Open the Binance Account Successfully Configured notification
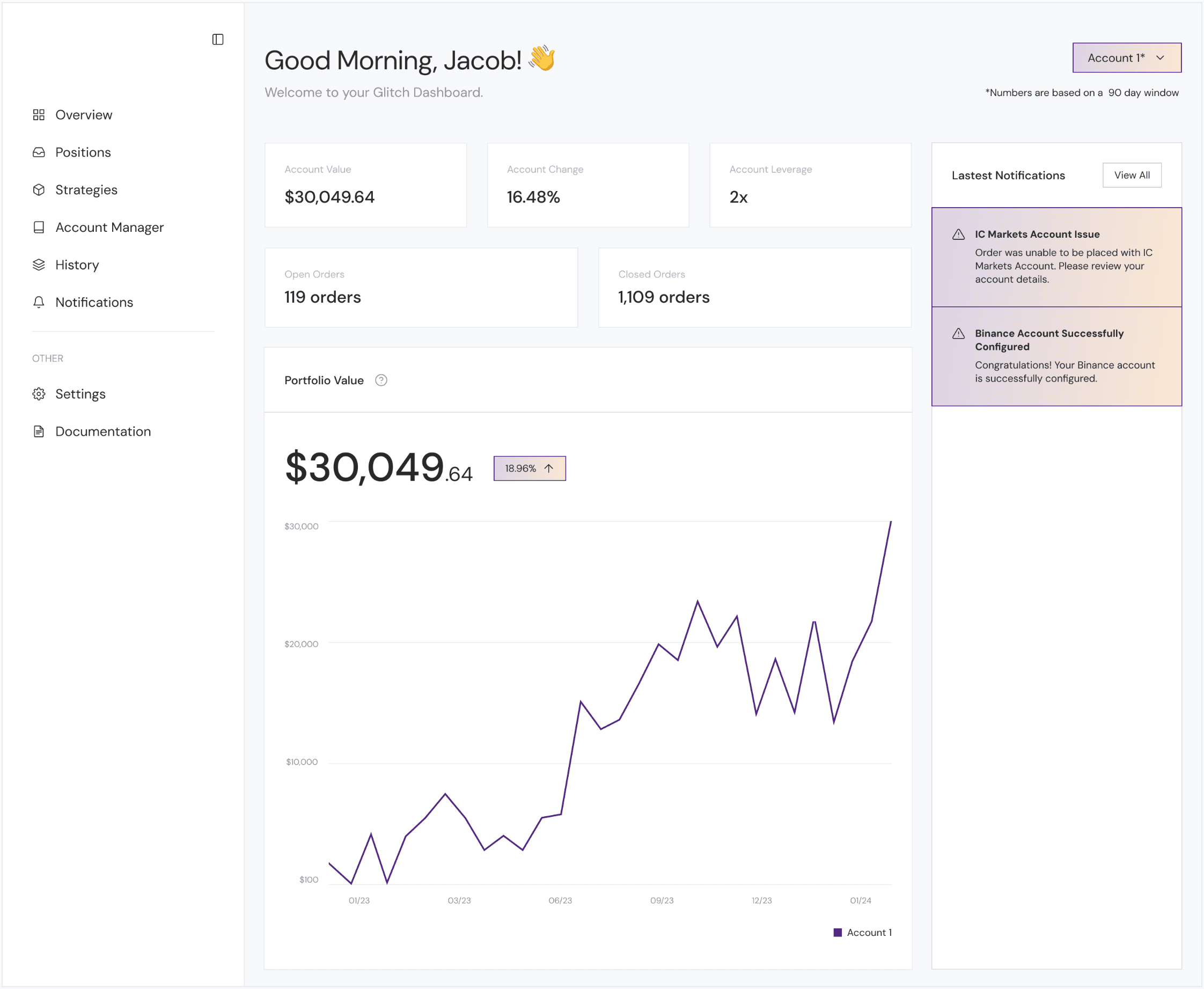1204x989 pixels. 1056,356
